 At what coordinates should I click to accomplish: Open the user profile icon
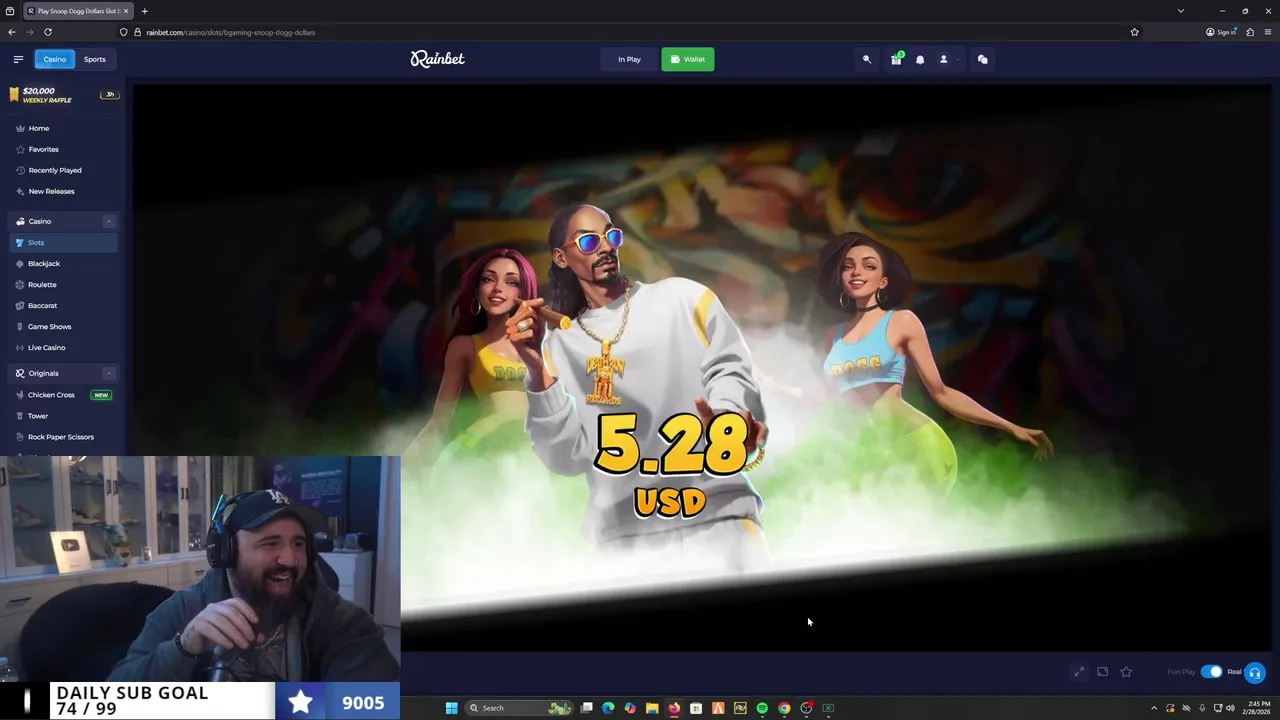pos(943,59)
